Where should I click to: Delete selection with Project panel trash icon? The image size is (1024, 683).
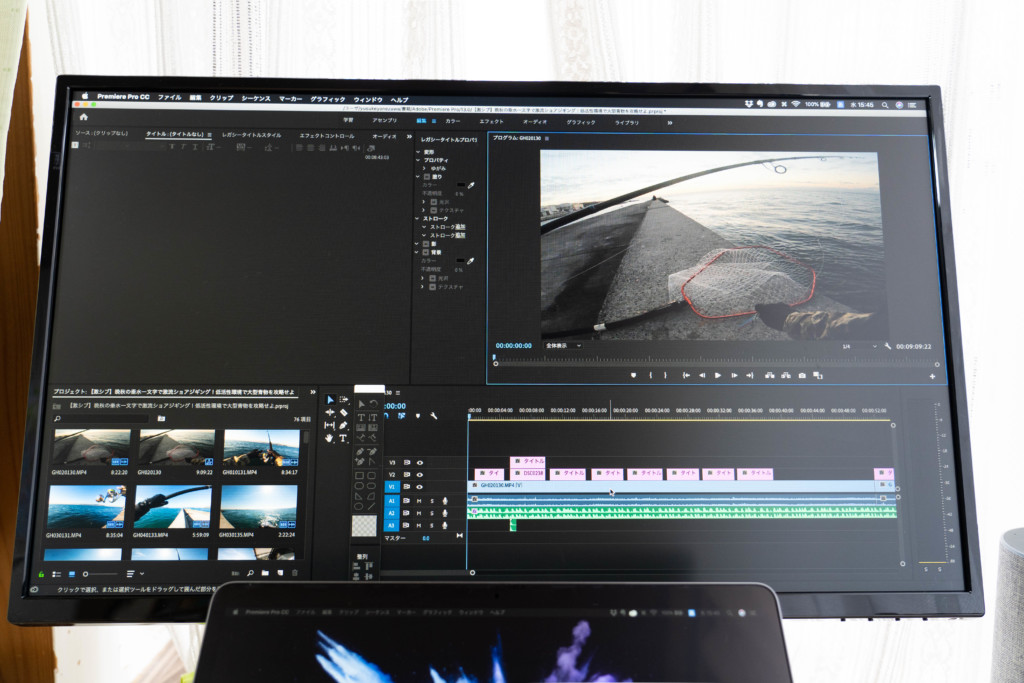295,573
